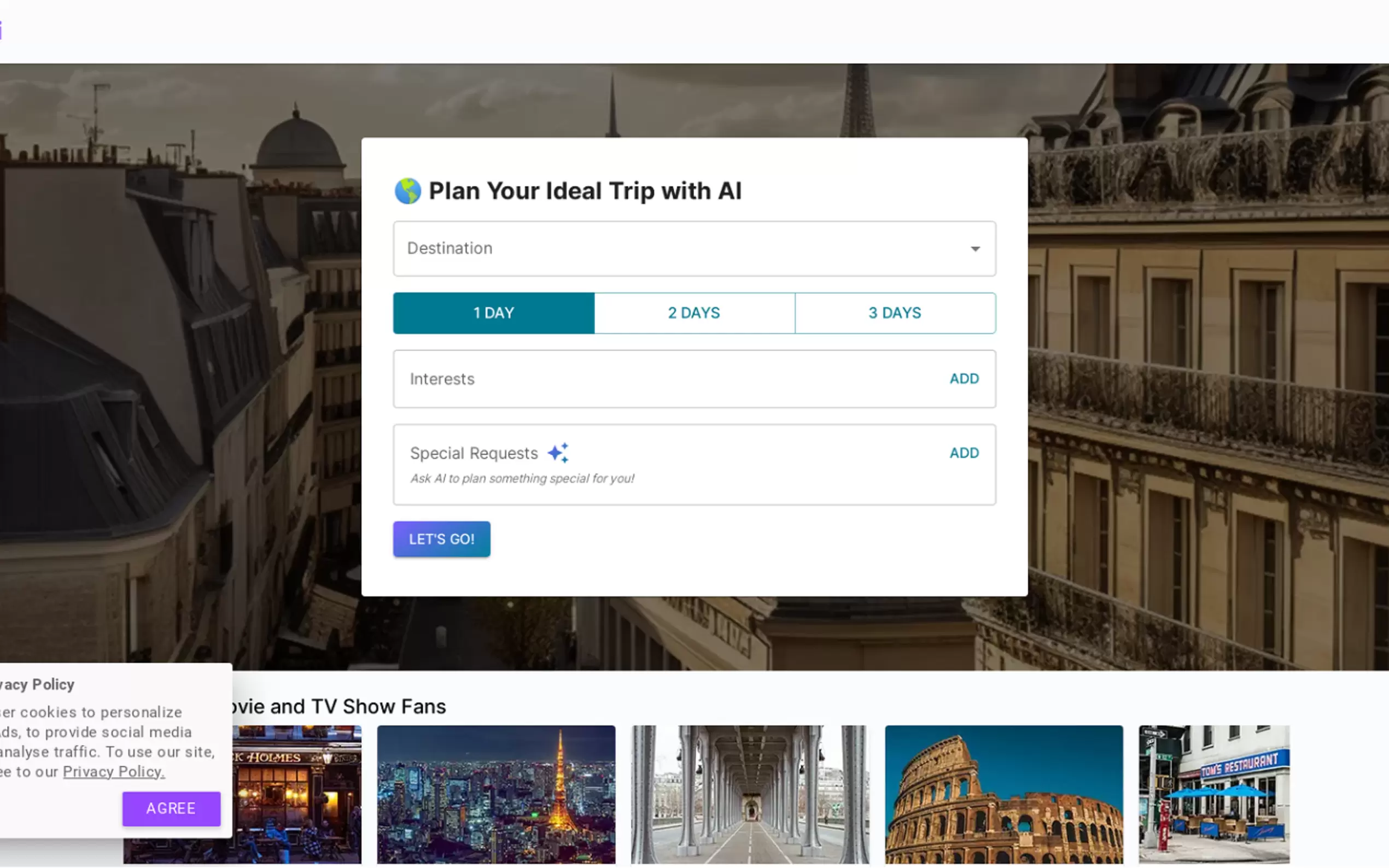Open the Tom's Restaurant thumbnail
Image resolution: width=1389 pixels, height=868 pixels.
(x=1214, y=794)
